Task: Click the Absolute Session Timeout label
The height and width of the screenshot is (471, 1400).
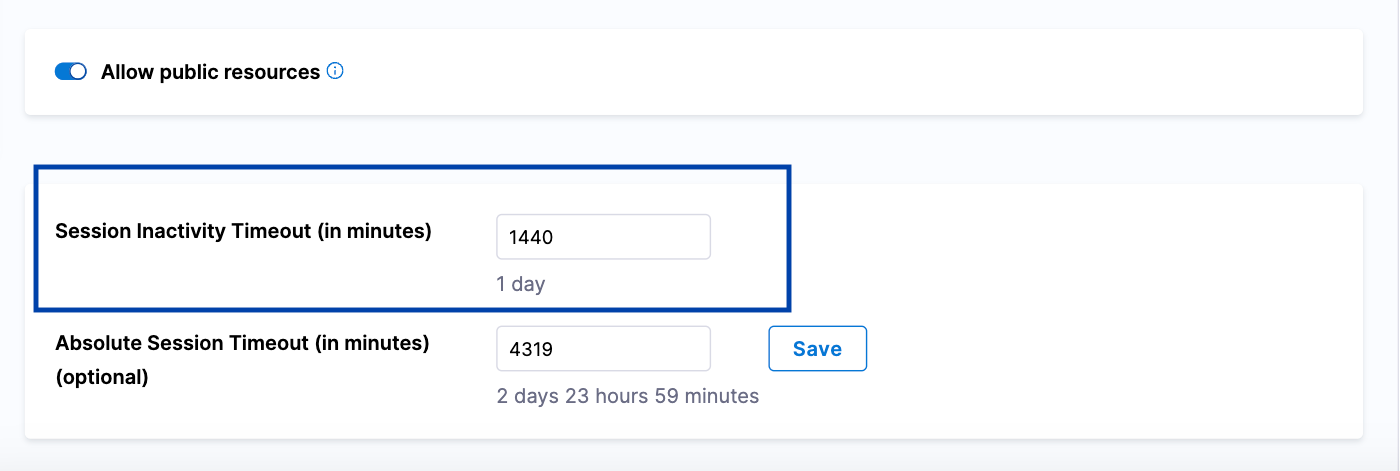Action: [242, 343]
